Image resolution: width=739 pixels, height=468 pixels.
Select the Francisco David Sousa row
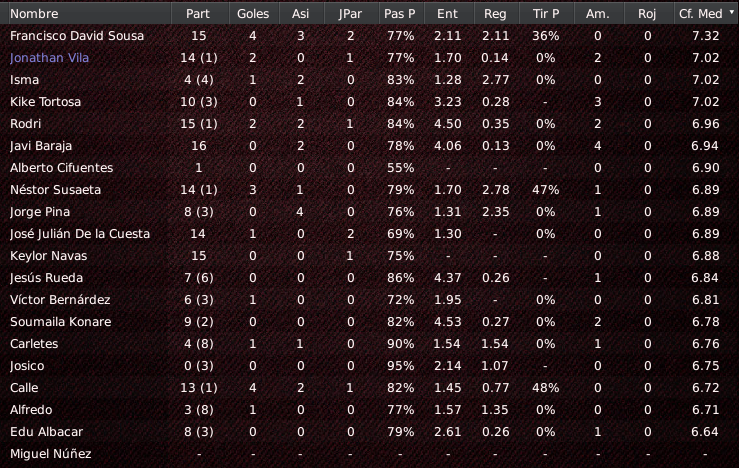click(370, 36)
